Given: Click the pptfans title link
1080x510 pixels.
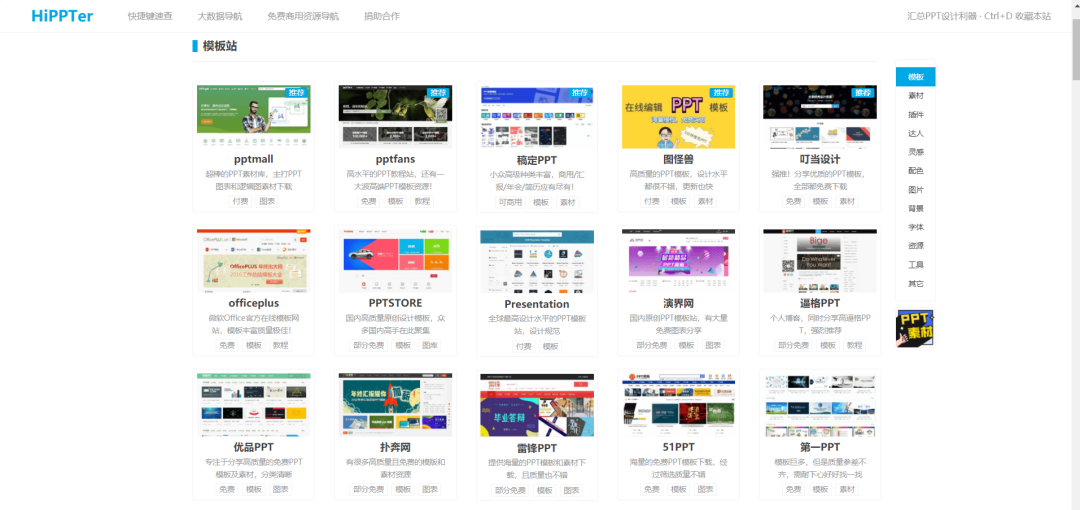Looking at the screenshot, I should (x=395, y=159).
